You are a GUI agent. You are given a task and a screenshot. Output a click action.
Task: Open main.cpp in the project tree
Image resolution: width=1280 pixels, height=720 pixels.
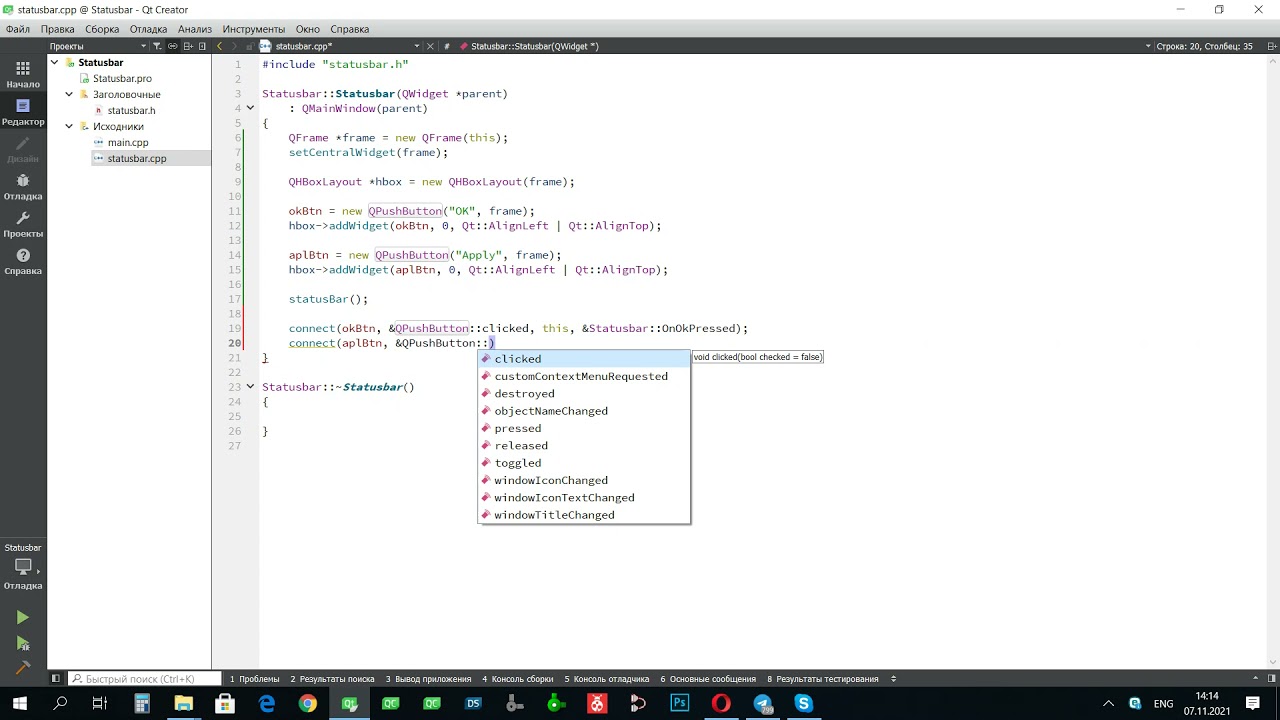click(x=128, y=143)
